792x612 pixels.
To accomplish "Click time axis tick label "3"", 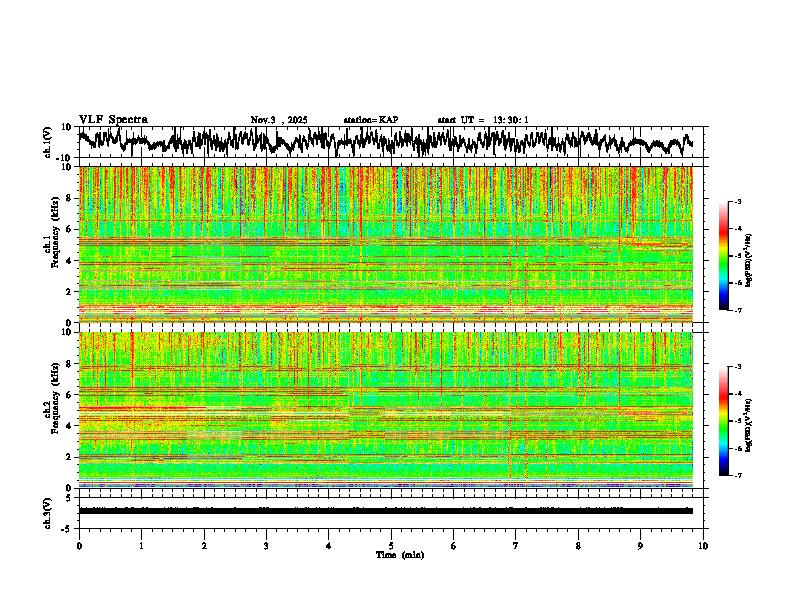I will click(x=266, y=546).
